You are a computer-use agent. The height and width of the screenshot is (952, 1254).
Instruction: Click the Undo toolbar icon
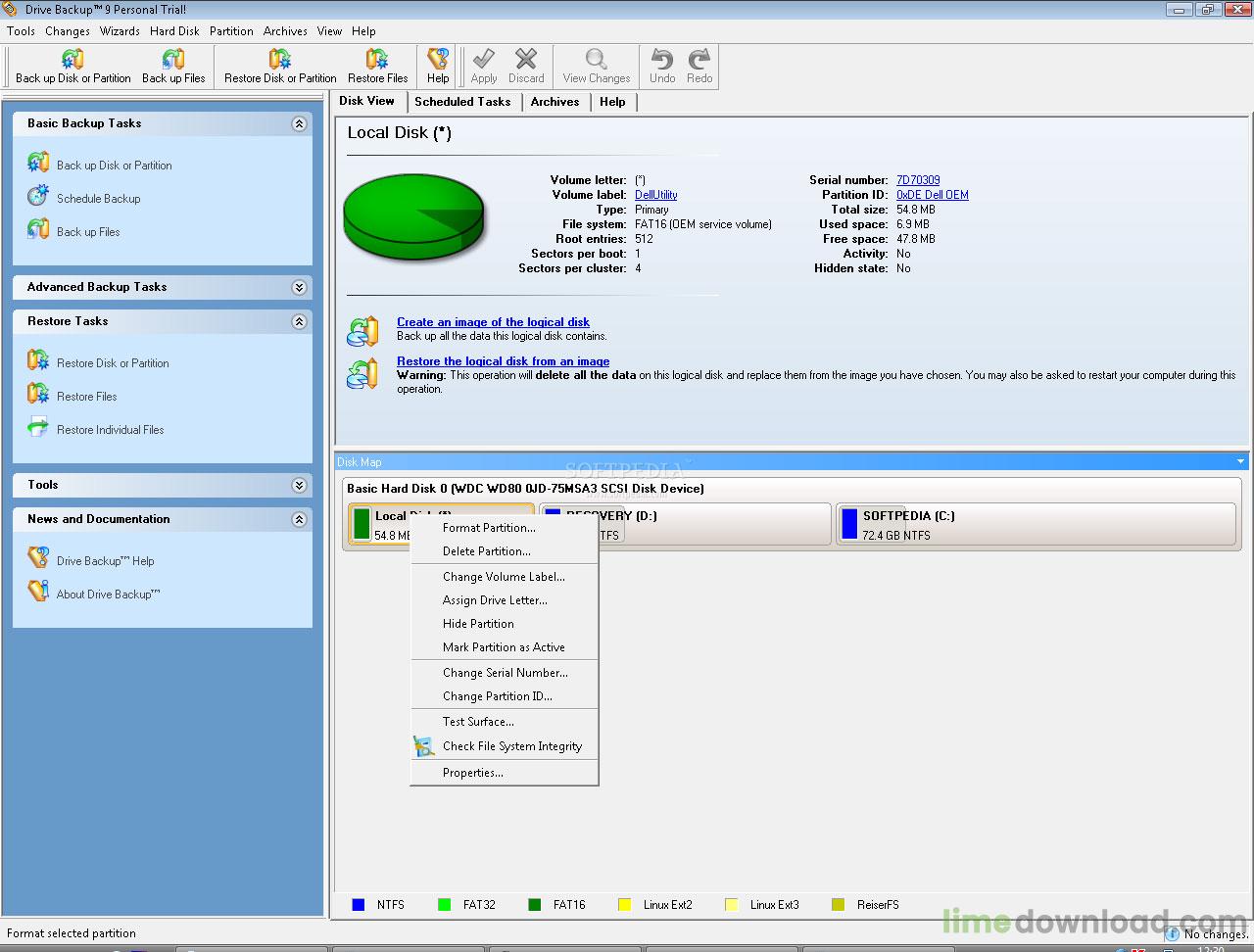click(662, 59)
